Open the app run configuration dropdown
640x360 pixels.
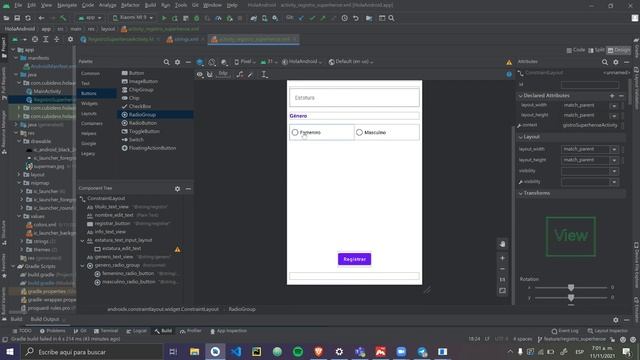[89, 18]
